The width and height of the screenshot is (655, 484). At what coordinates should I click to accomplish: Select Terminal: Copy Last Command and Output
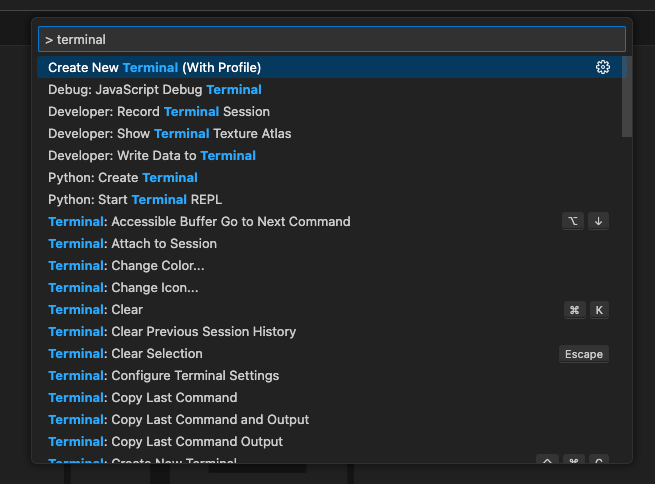pyautogui.click(x=332, y=419)
